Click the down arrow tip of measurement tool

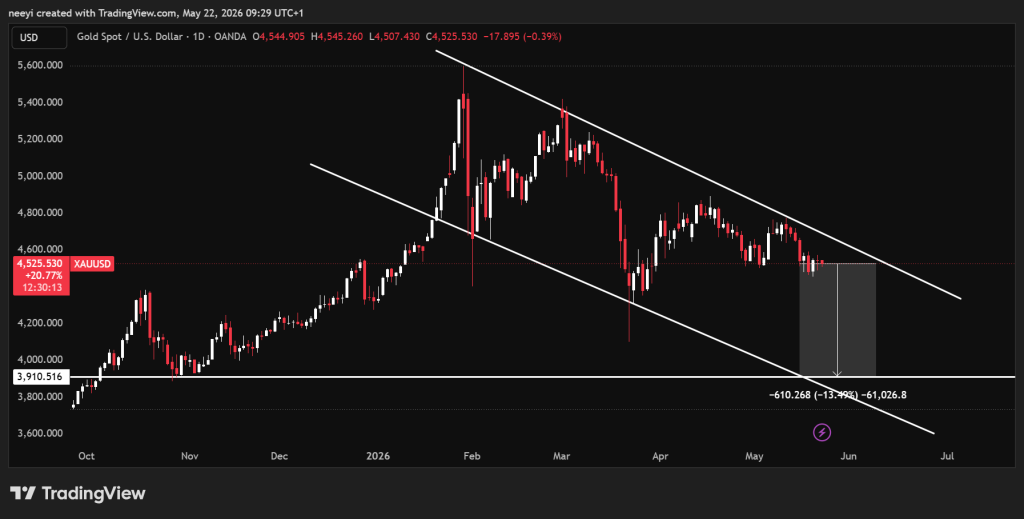click(x=838, y=375)
